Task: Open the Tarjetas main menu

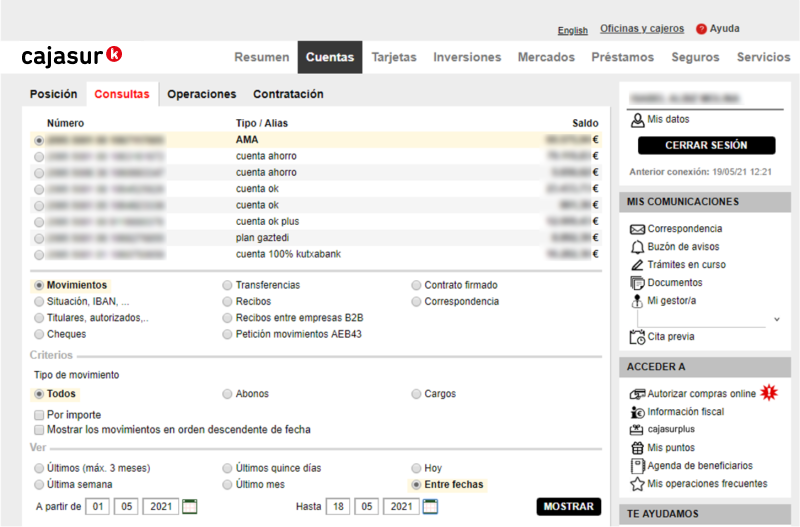Action: pyautogui.click(x=394, y=57)
